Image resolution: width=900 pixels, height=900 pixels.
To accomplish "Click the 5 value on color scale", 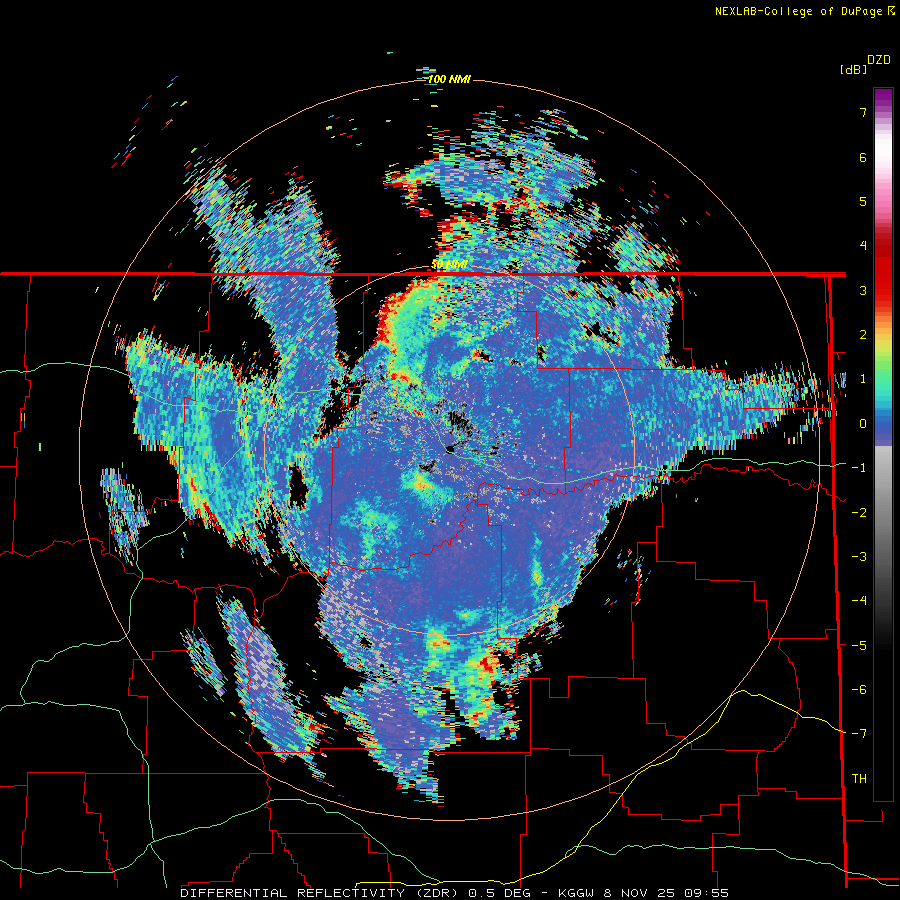I will point(863,201).
